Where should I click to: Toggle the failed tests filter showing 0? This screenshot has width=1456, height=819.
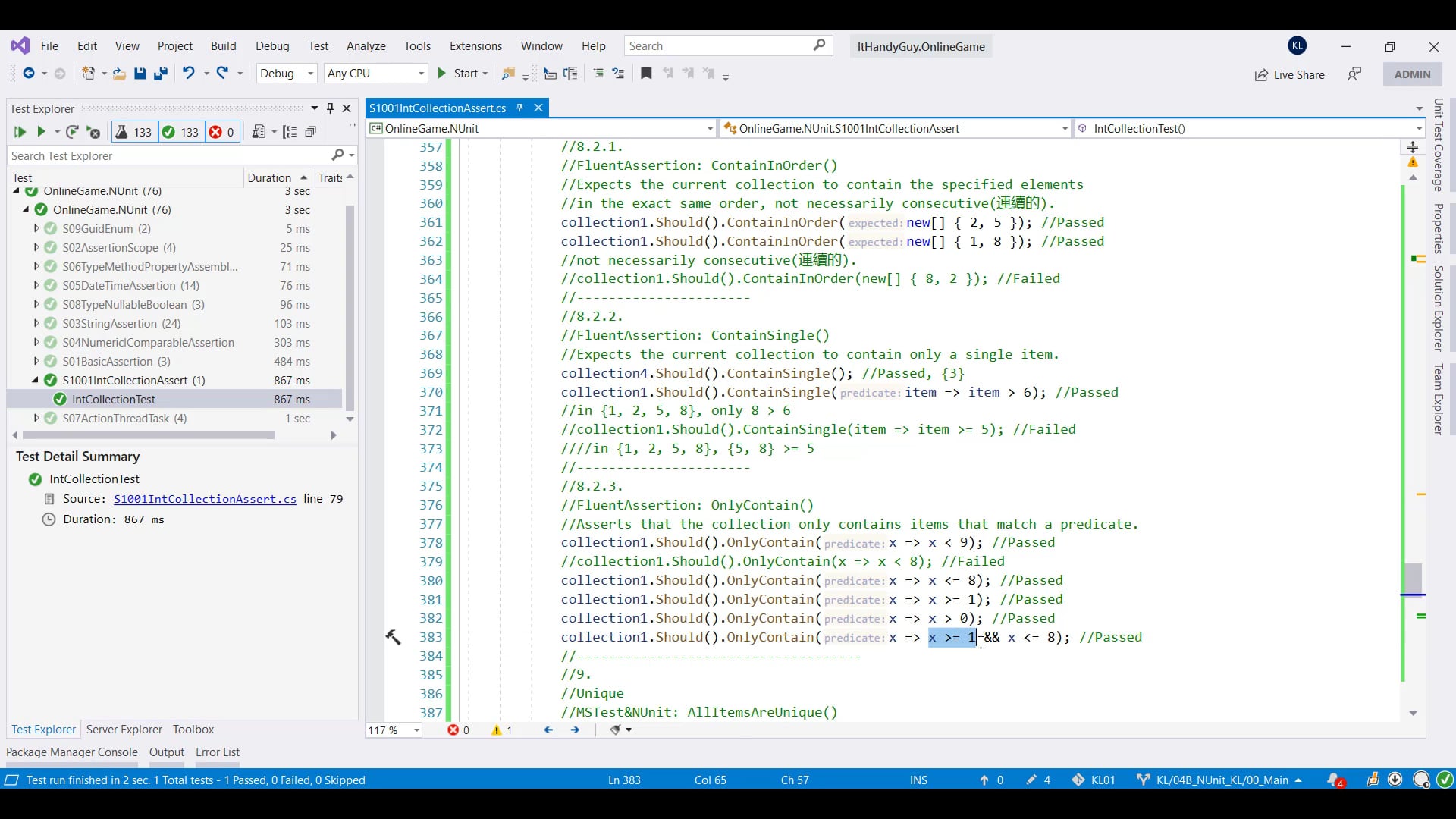tap(221, 132)
